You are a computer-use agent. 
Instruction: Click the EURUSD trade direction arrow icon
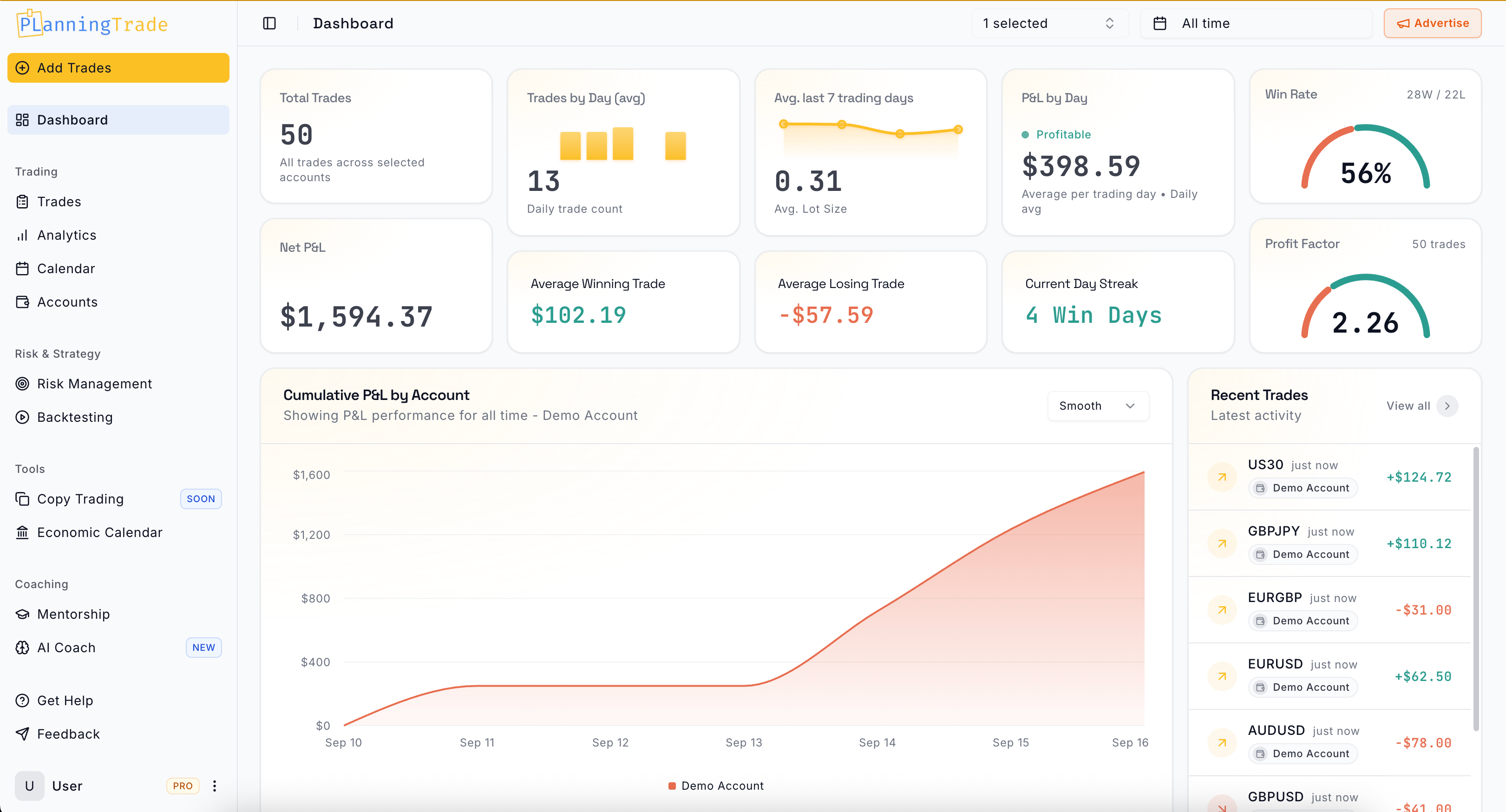click(x=1222, y=676)
